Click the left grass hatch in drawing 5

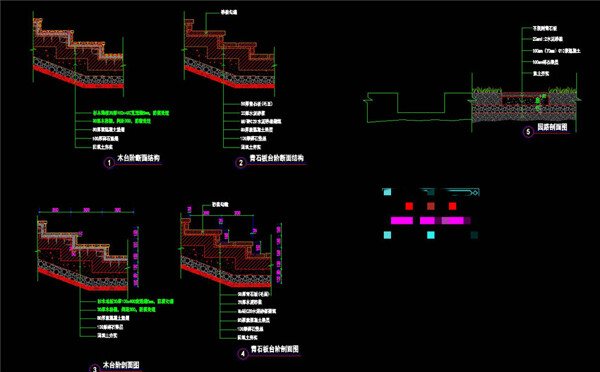[487, 90]
